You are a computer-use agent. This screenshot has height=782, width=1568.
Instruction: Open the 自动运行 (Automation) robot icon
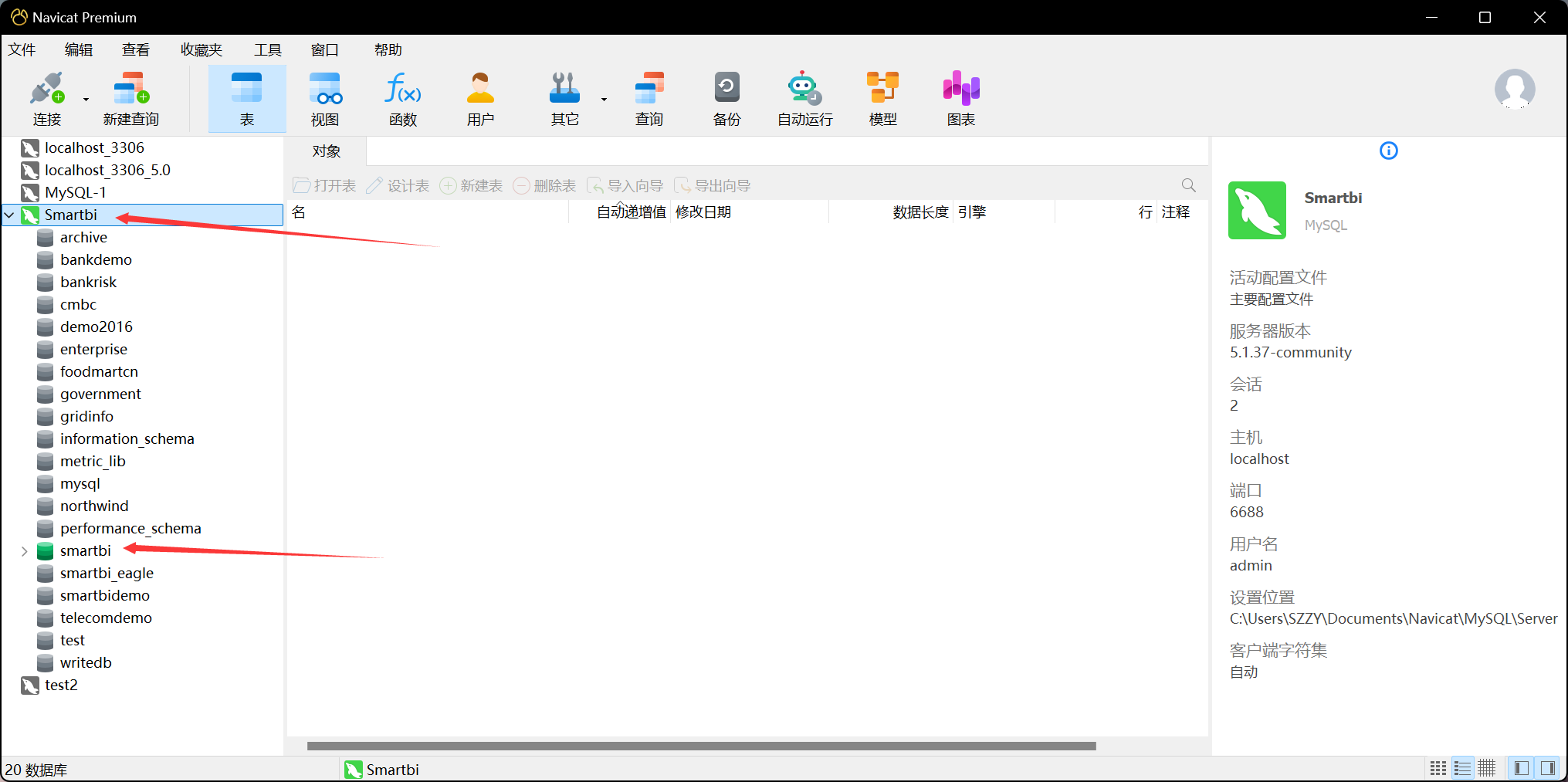click(805, 99)
